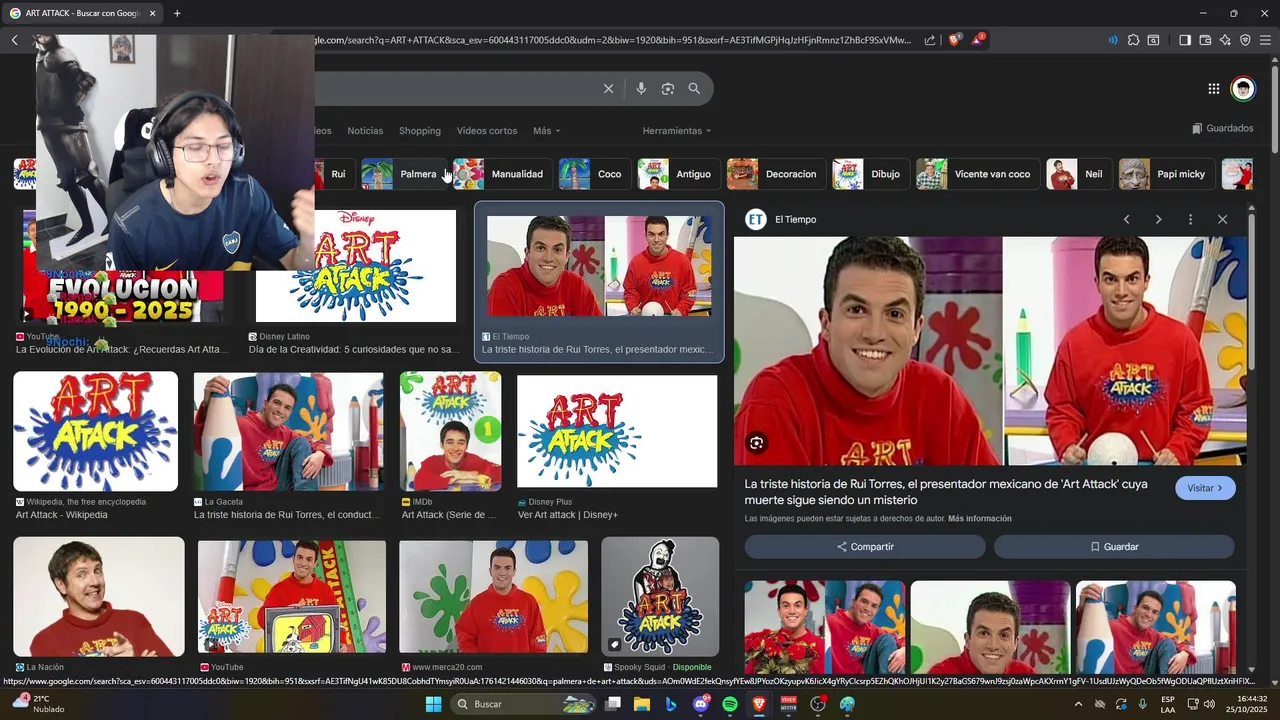Open Discord from the taskbar

[701, 704]
